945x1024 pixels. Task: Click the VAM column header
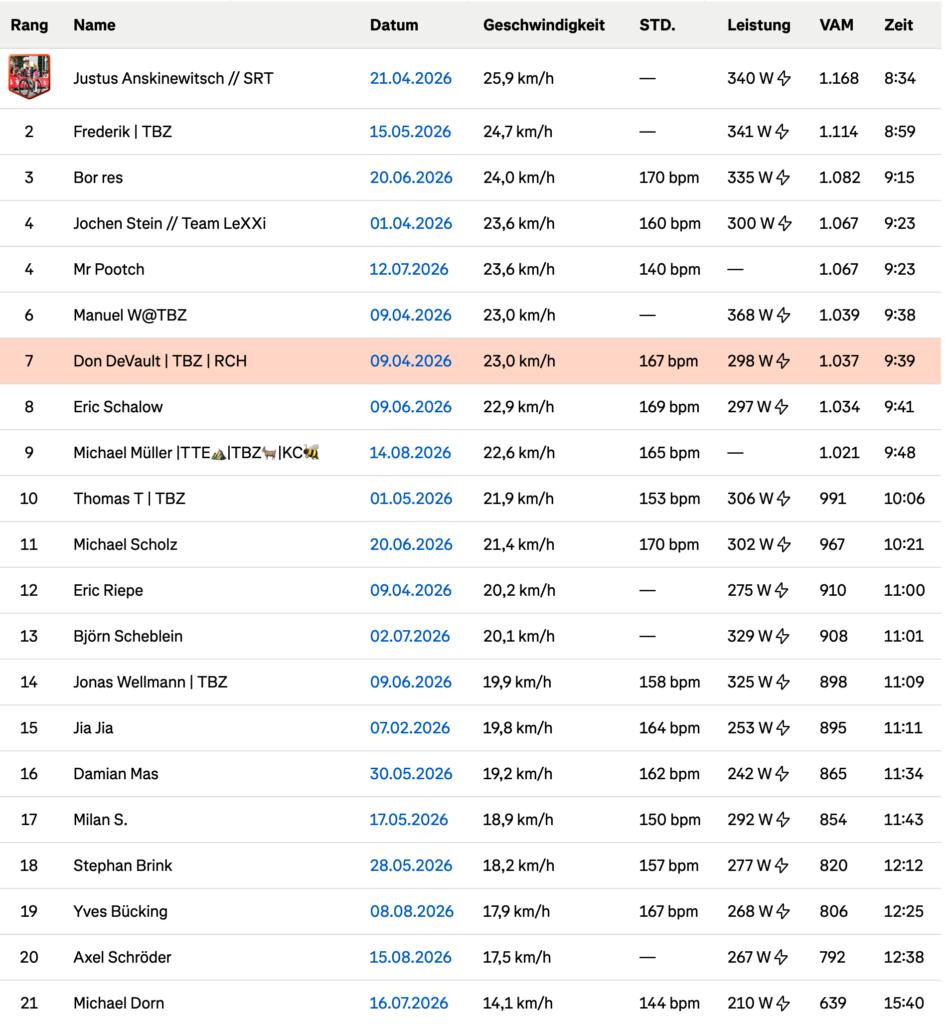coord(836,25)
